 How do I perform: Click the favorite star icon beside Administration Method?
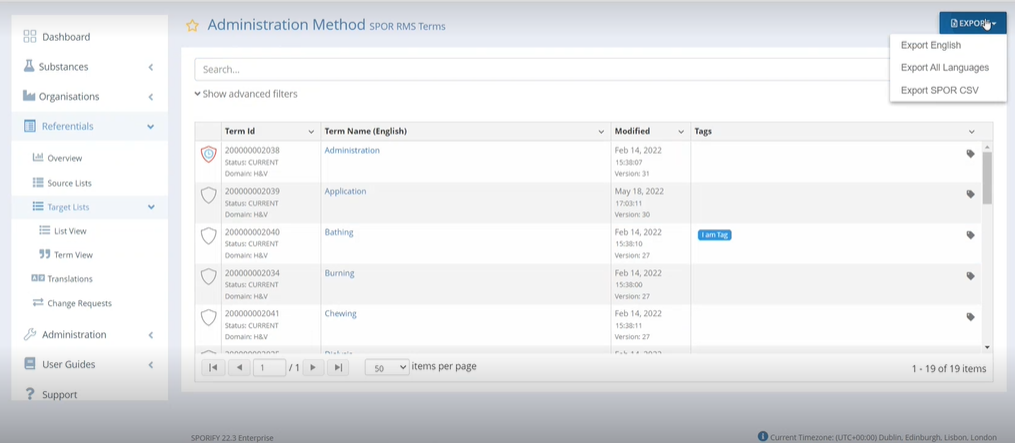(192, 26)
